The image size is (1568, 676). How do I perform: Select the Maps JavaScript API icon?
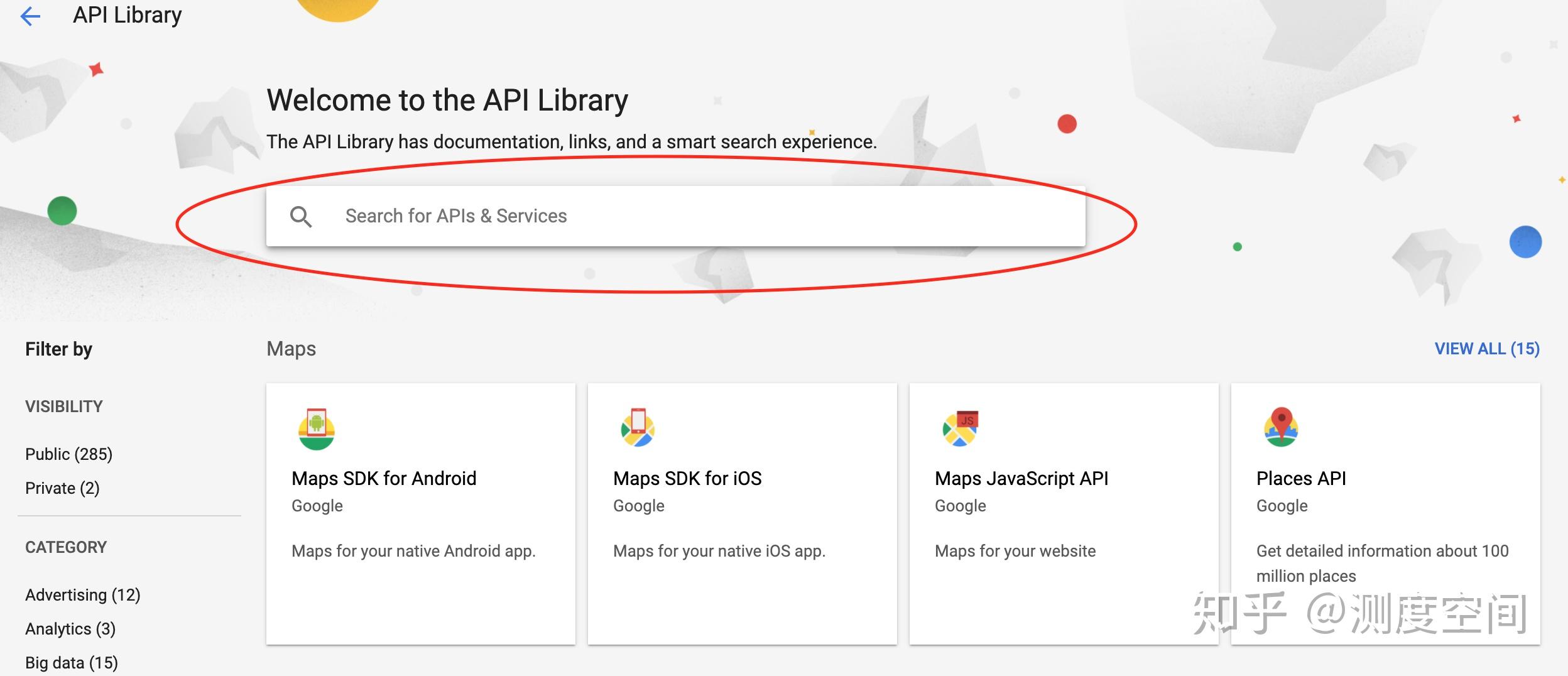tap(960, 430)
